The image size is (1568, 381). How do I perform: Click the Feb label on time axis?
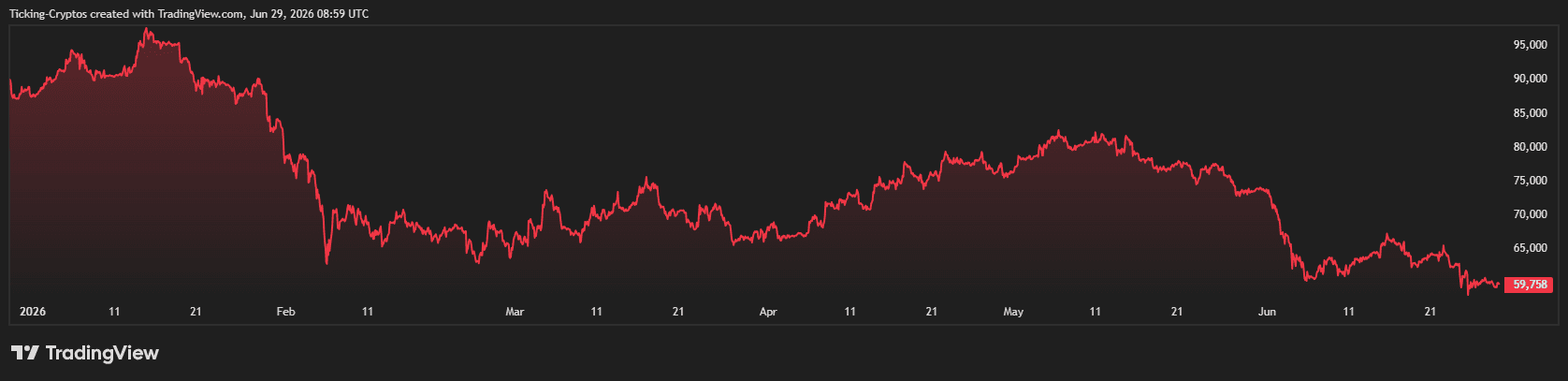click(286, 312)
